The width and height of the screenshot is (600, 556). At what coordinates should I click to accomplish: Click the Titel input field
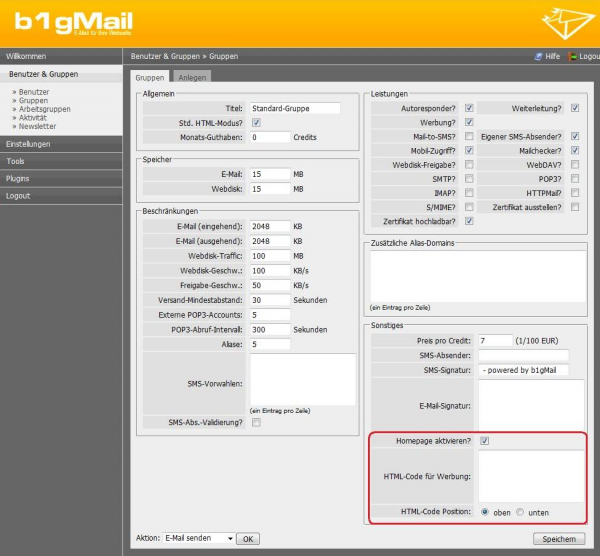(x=295, y=108)
